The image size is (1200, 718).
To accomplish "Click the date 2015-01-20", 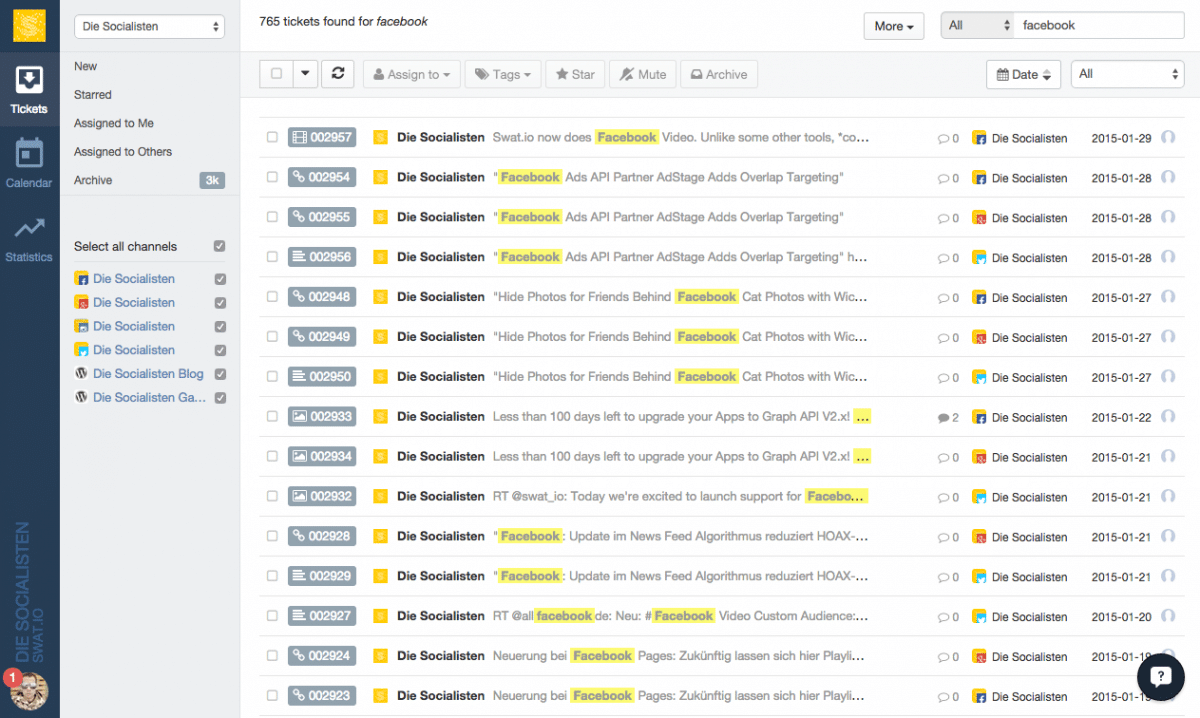I will pos(1121,617).
